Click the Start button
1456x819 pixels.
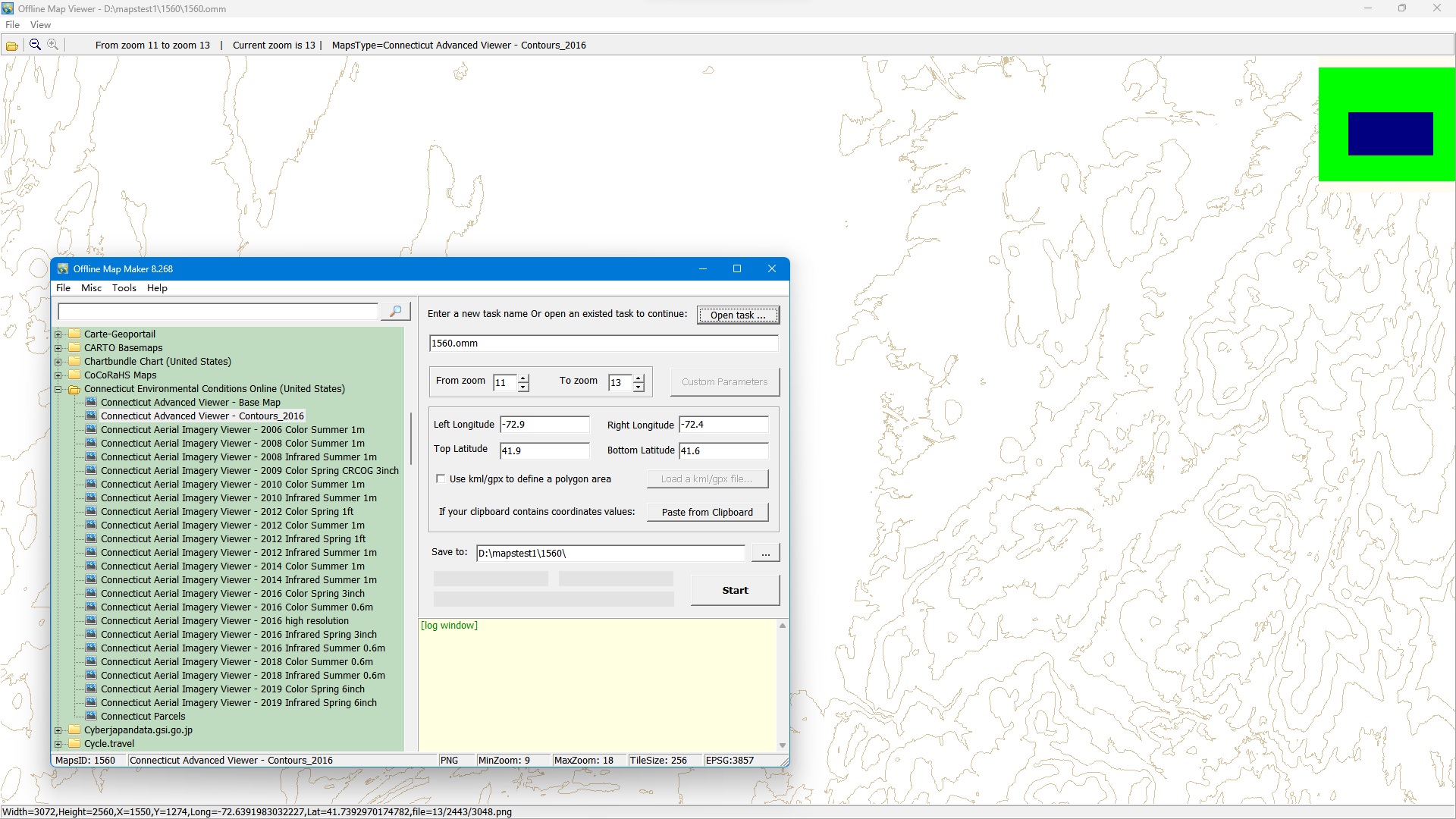pyautogui.click(x=735, y=590)
